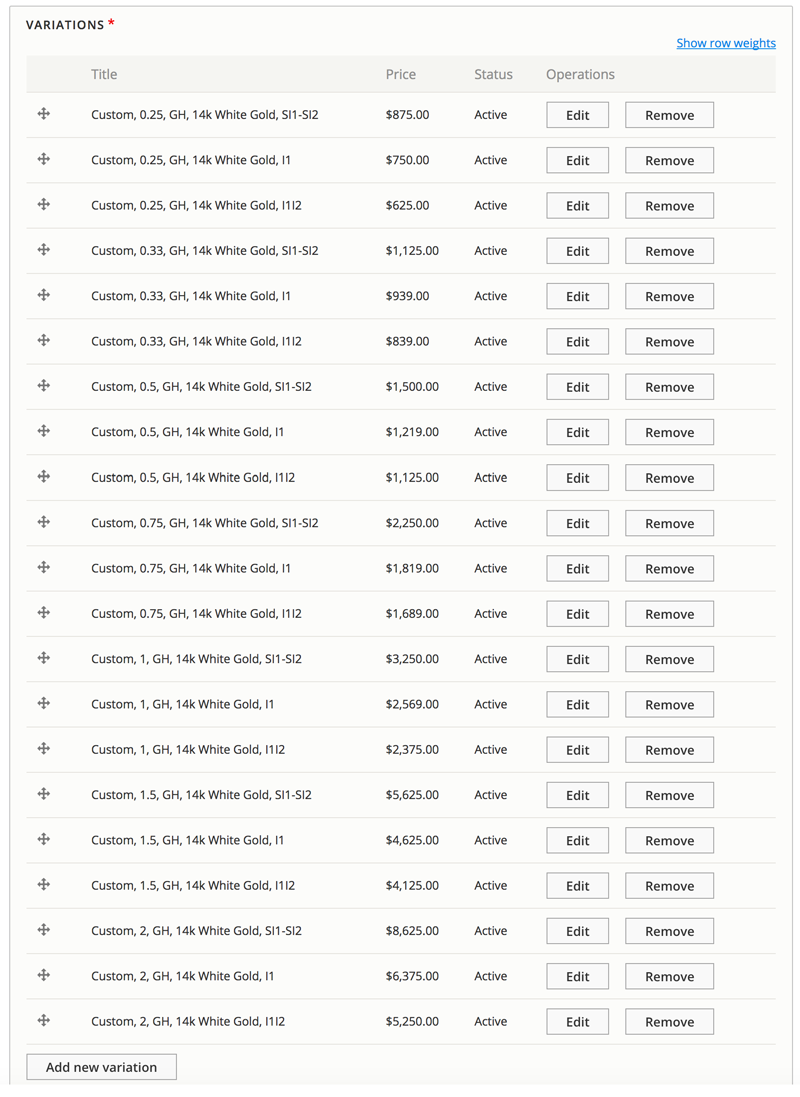Remove the $939.00 variation
Image resolution: width=800 pixels, height=1097 pixels.
pos(669,296)
